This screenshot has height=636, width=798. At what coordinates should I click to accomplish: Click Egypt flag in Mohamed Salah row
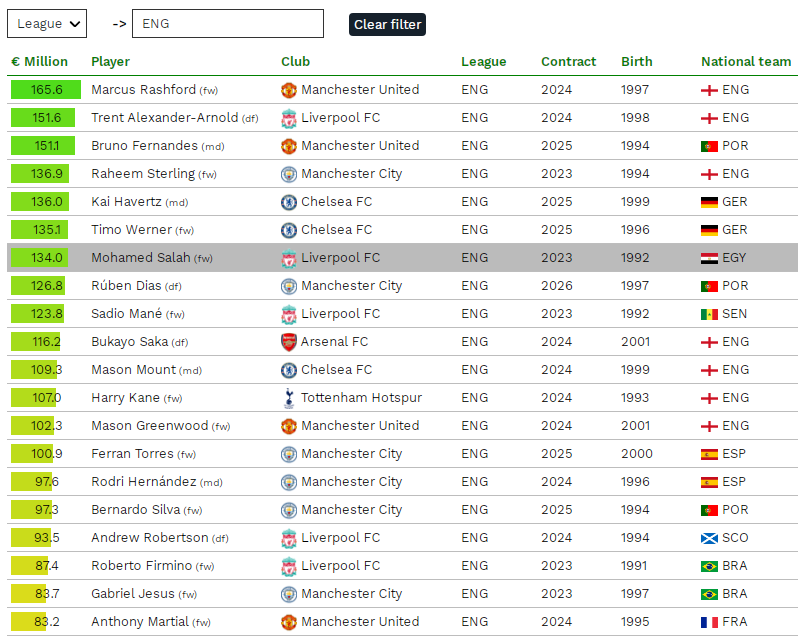(709, 258)
